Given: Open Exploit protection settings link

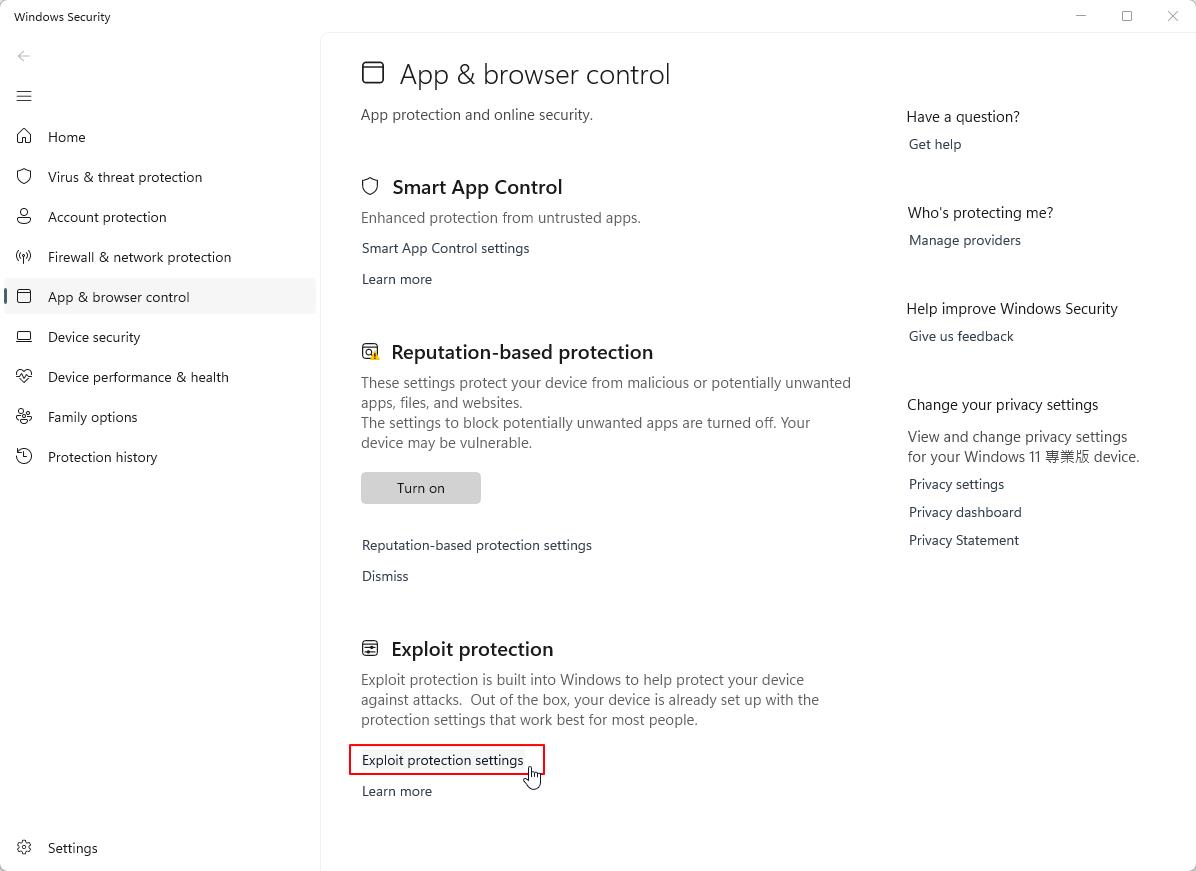Looking at the screenshot, I should pos(442,760).
